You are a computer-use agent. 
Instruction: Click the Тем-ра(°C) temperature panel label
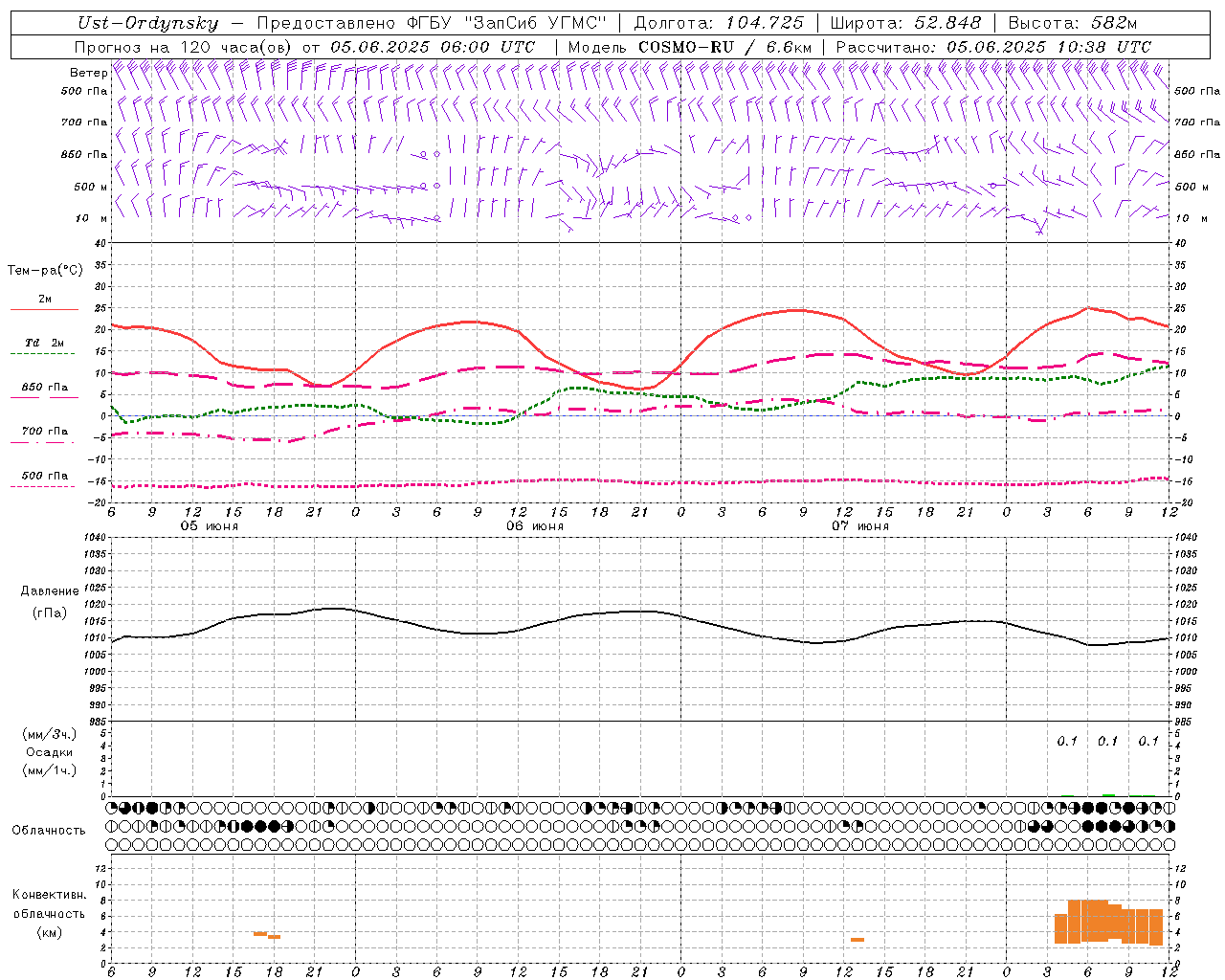tap(45, 271)
